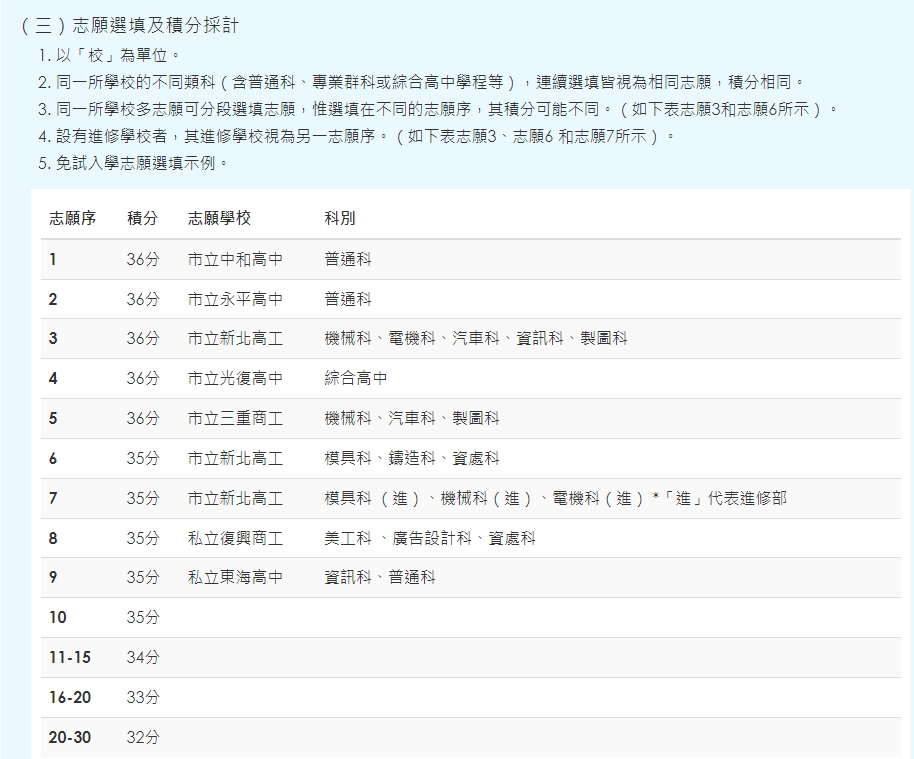Viewport: 914px width, 759px height.
Task: Click 市立光復高中 cell
Action: 235,378
